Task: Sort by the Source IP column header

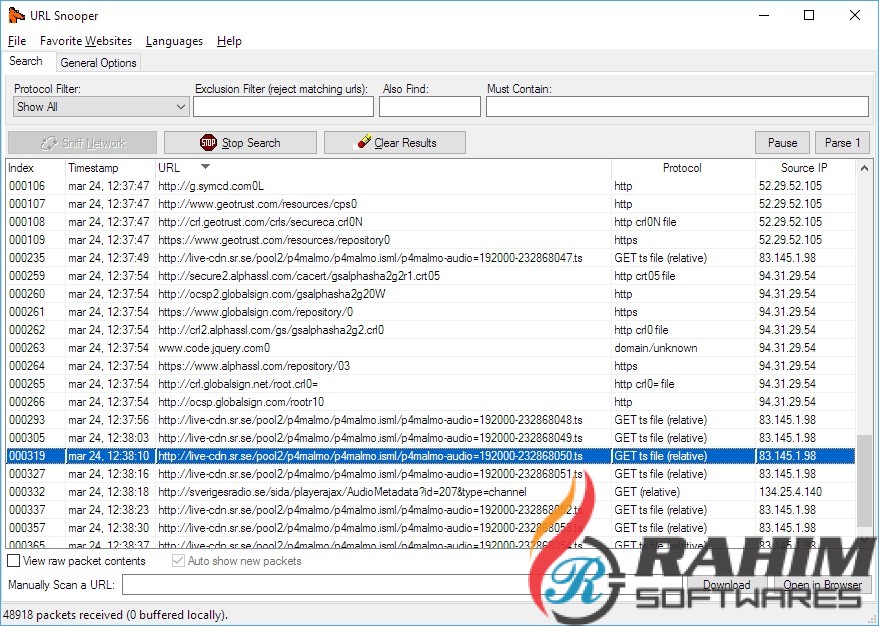Action: pyautogui.click(x=804, y=168)
